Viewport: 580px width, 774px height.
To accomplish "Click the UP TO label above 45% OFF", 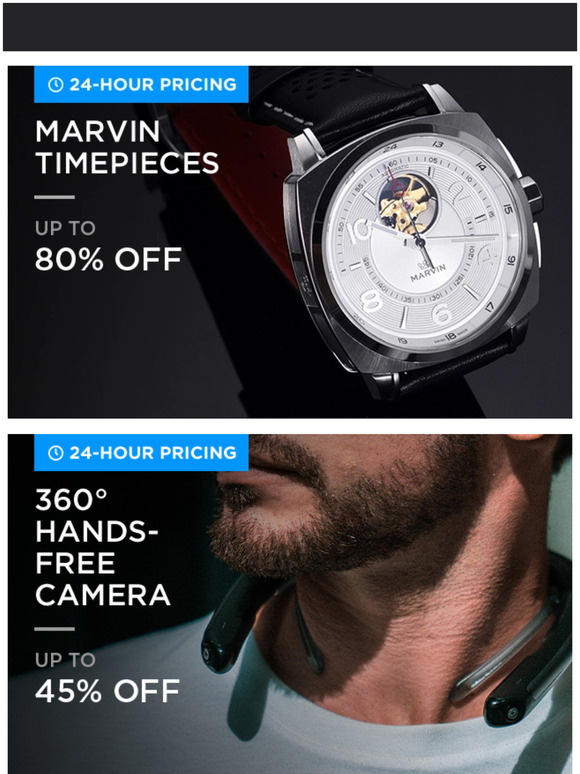I will (65, 660).
